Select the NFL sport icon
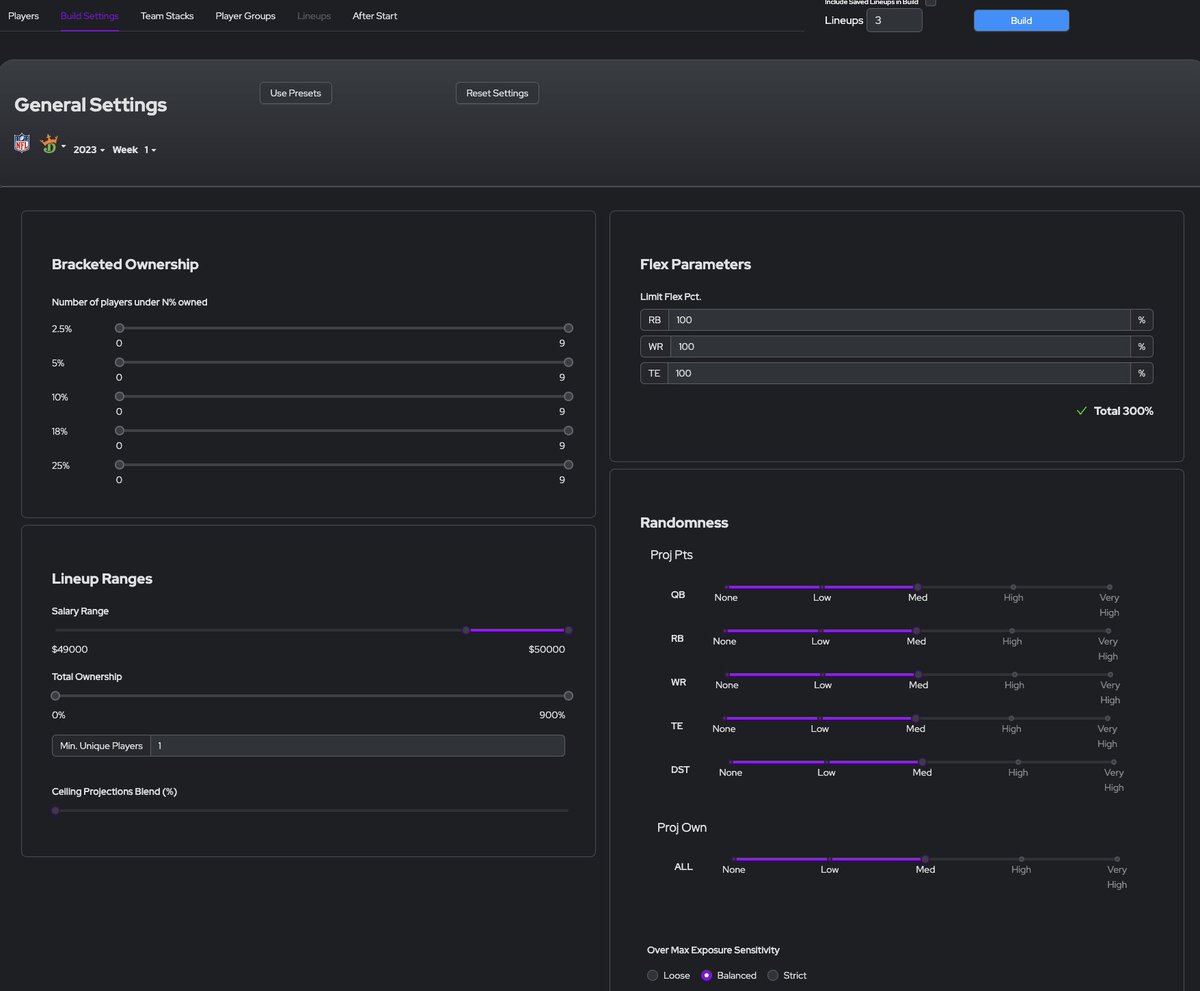 pyautogui.click(x=21, y=142)
